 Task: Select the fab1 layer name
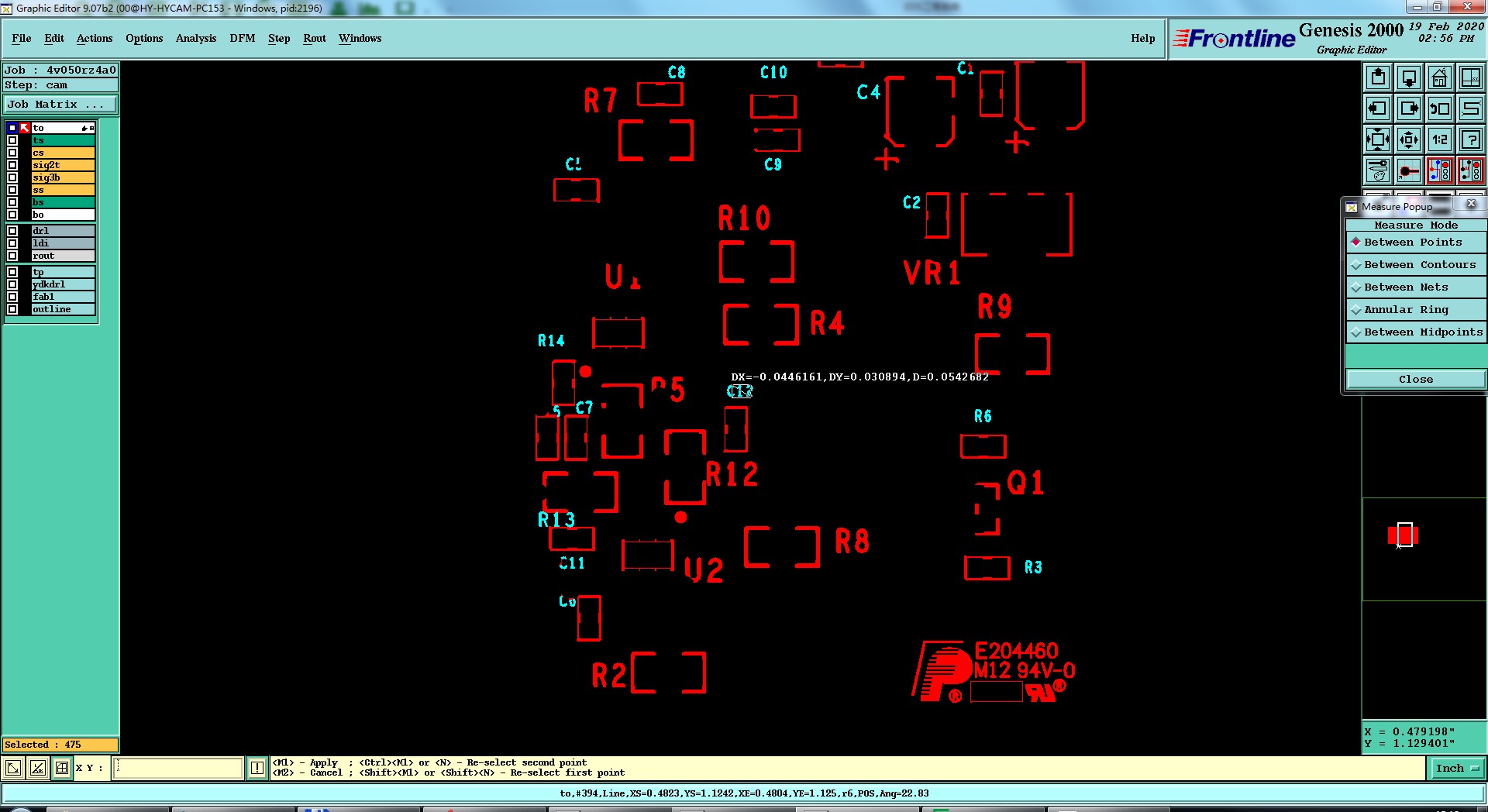click(x=63, y=297)
